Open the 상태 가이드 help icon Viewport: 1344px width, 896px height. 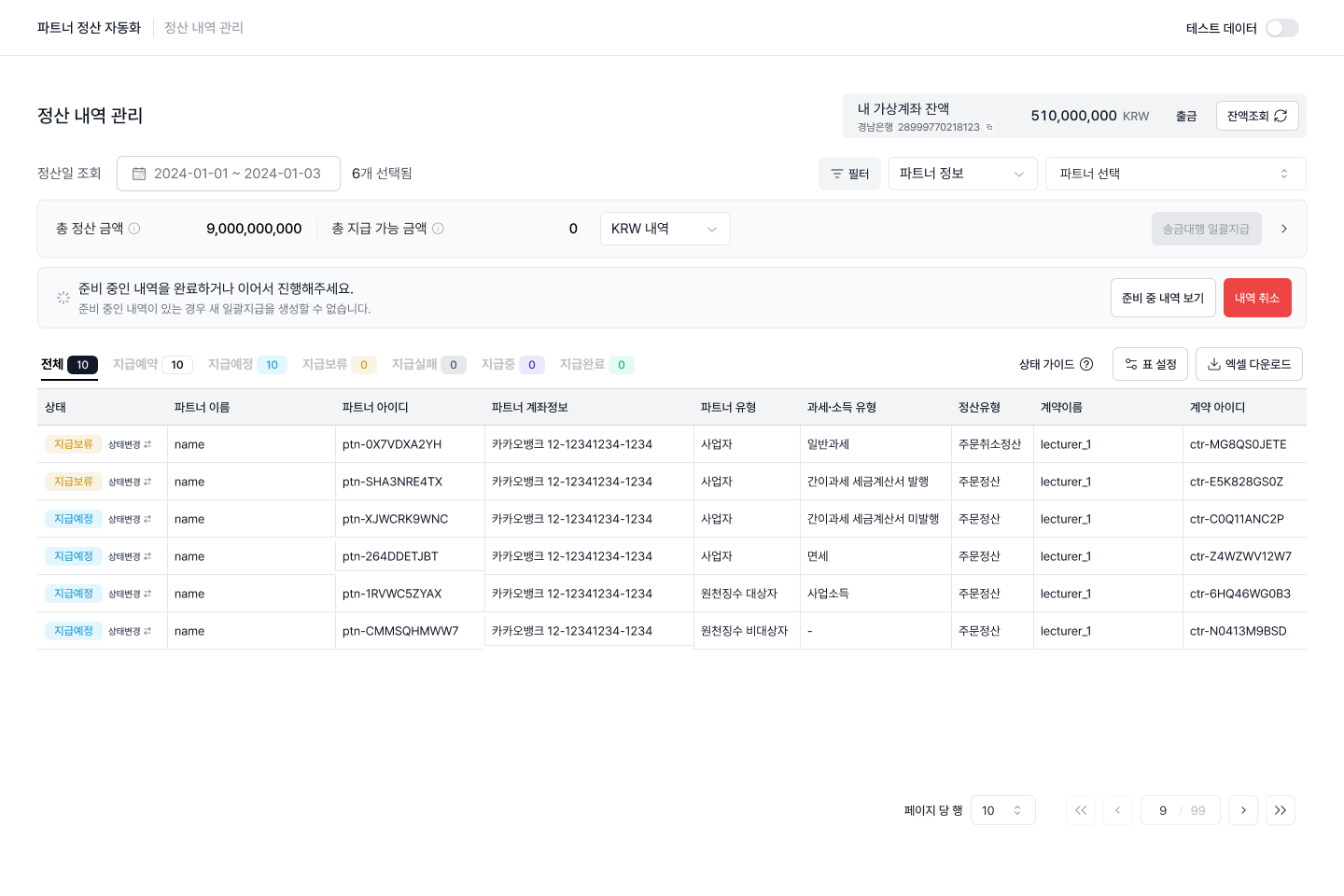click(1086, 365)
